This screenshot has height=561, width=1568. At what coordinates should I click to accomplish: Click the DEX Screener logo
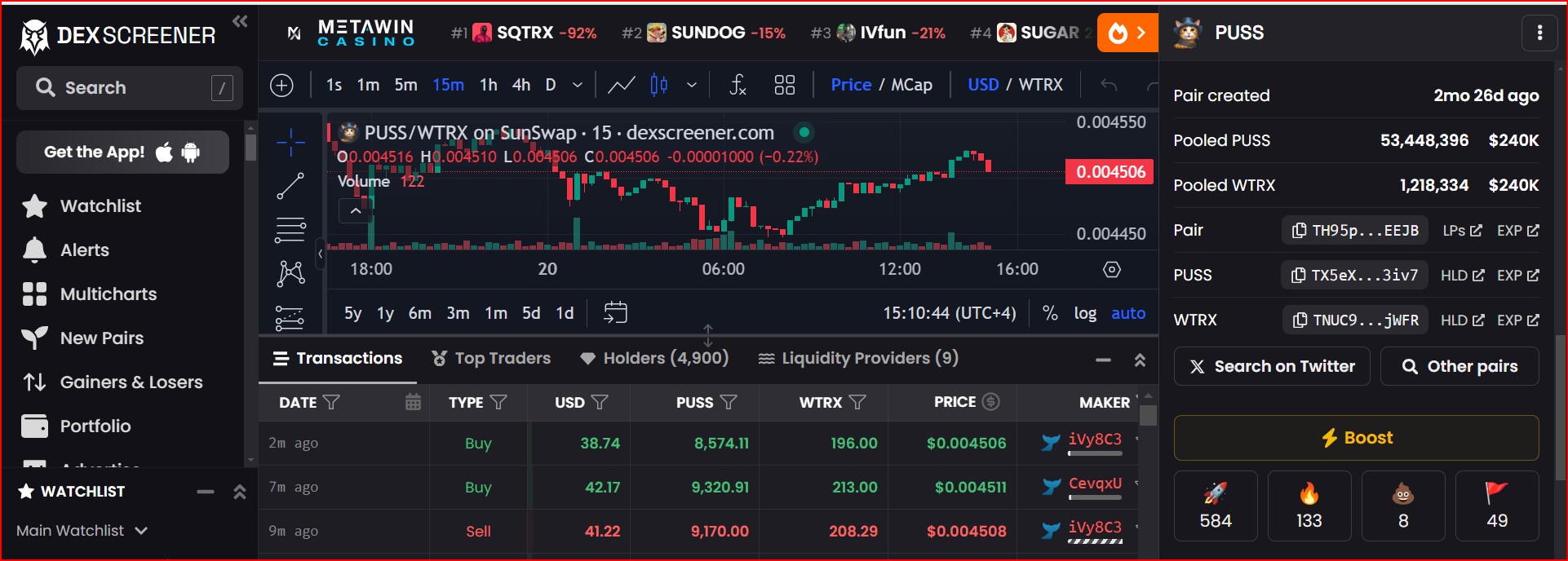tap(118, 36)
